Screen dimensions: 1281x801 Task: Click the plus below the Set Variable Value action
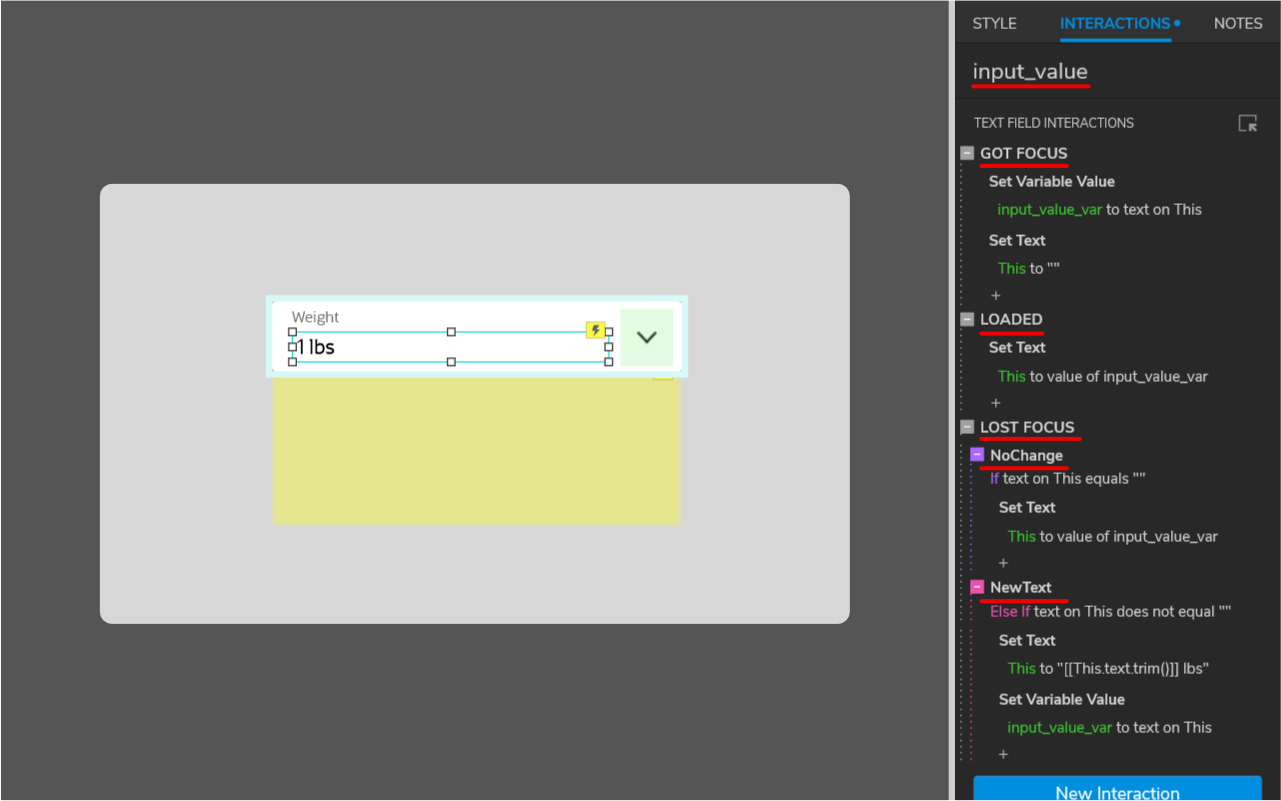[x=1003, y=754]
